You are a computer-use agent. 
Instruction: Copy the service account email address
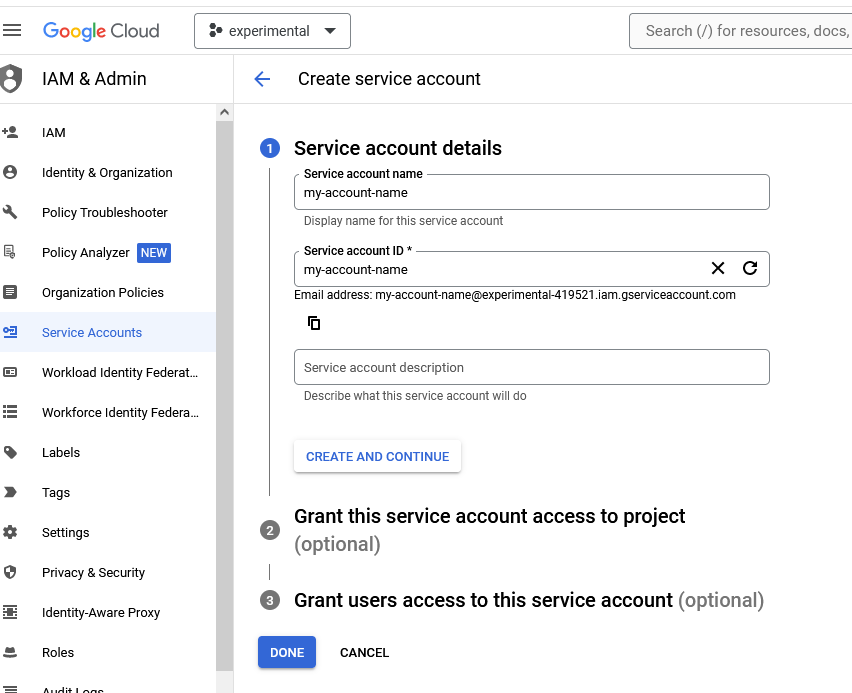(x=313, y=322)
